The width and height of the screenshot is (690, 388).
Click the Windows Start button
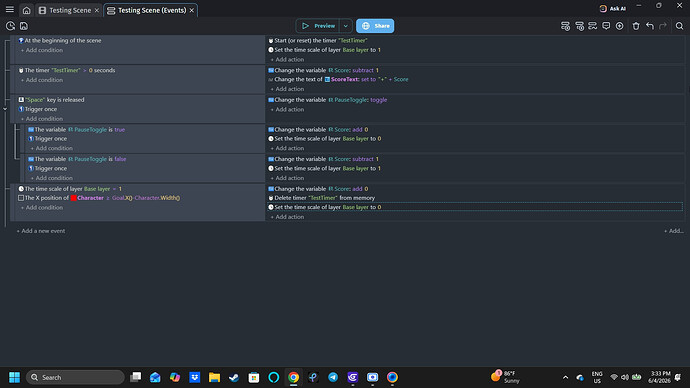coord(15,377)
